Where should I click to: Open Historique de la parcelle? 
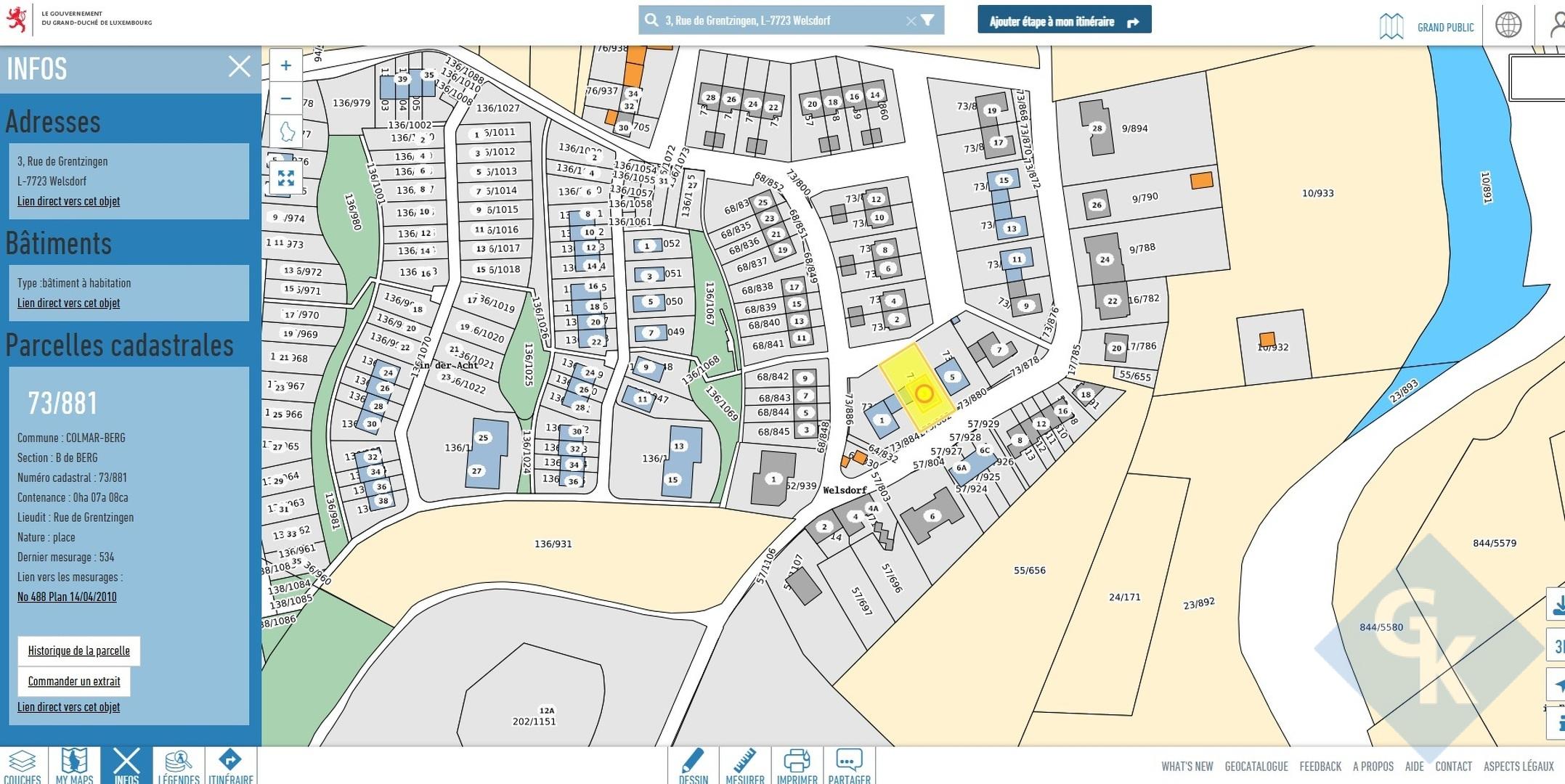tap(78, 650)
